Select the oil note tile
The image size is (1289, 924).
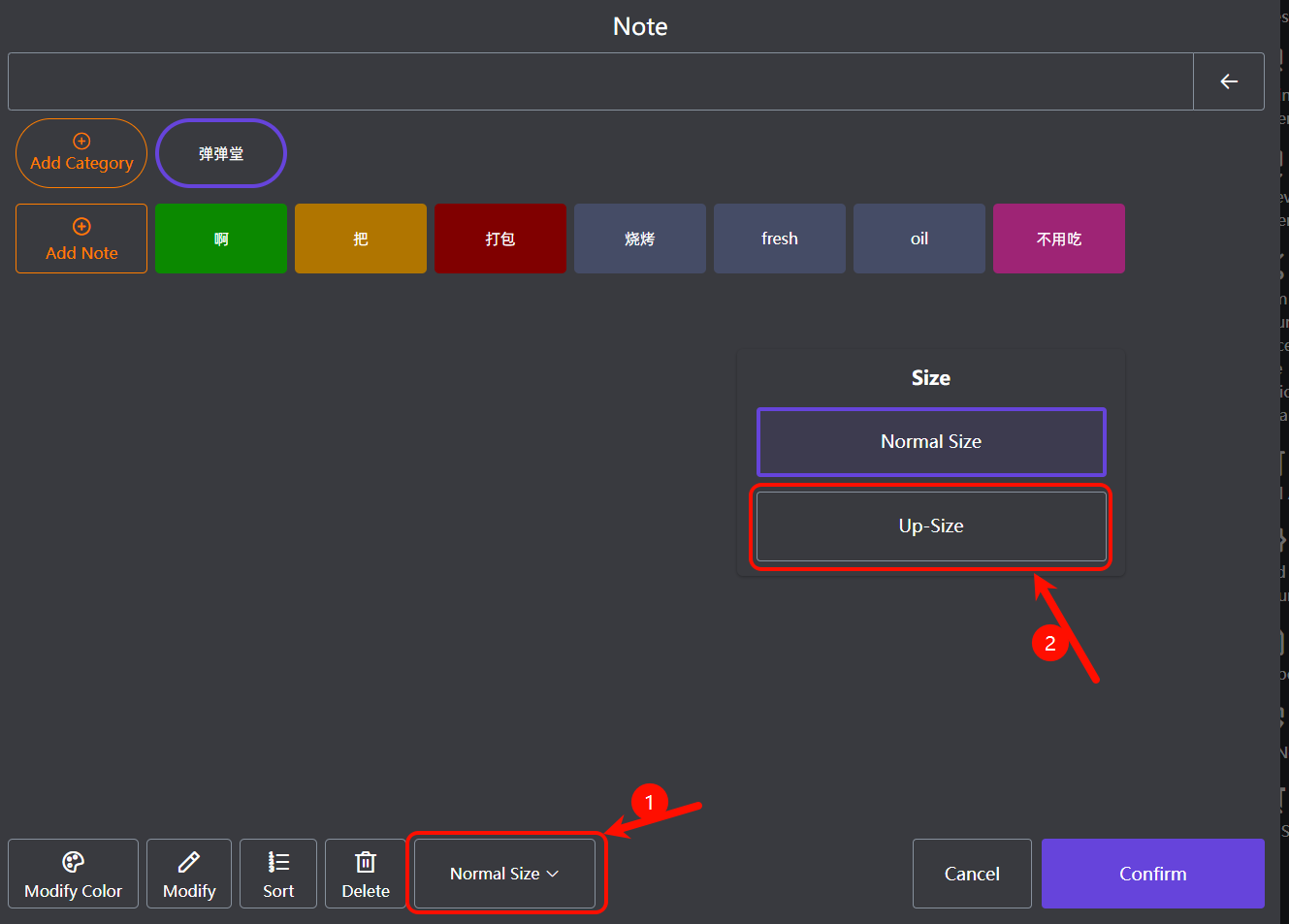(x=918, y=239)
